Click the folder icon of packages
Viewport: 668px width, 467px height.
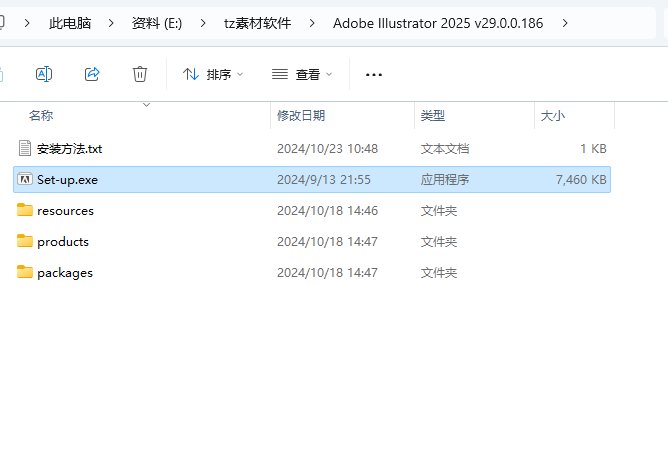coord(25,272)
